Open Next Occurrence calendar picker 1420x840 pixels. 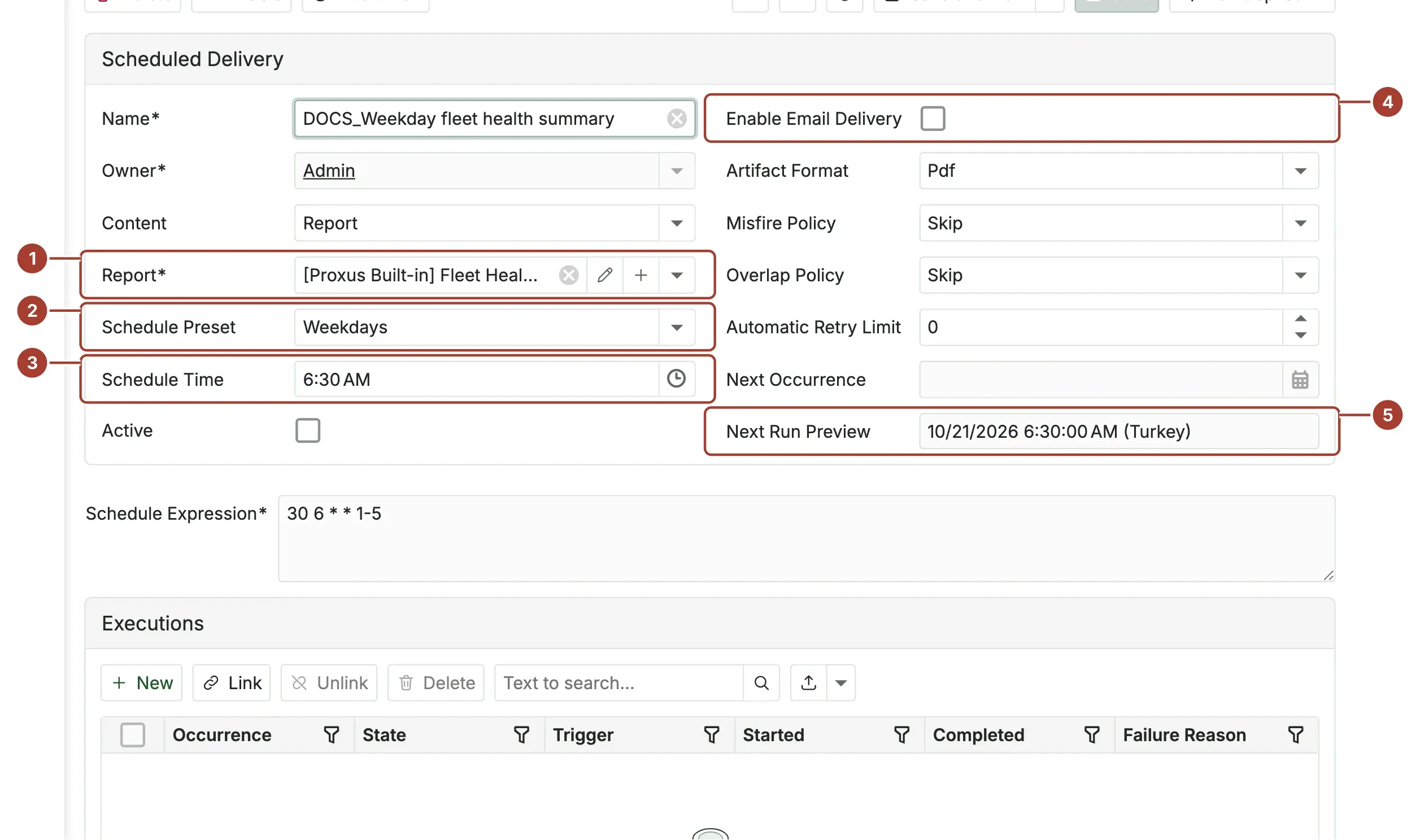point(1300,380)
